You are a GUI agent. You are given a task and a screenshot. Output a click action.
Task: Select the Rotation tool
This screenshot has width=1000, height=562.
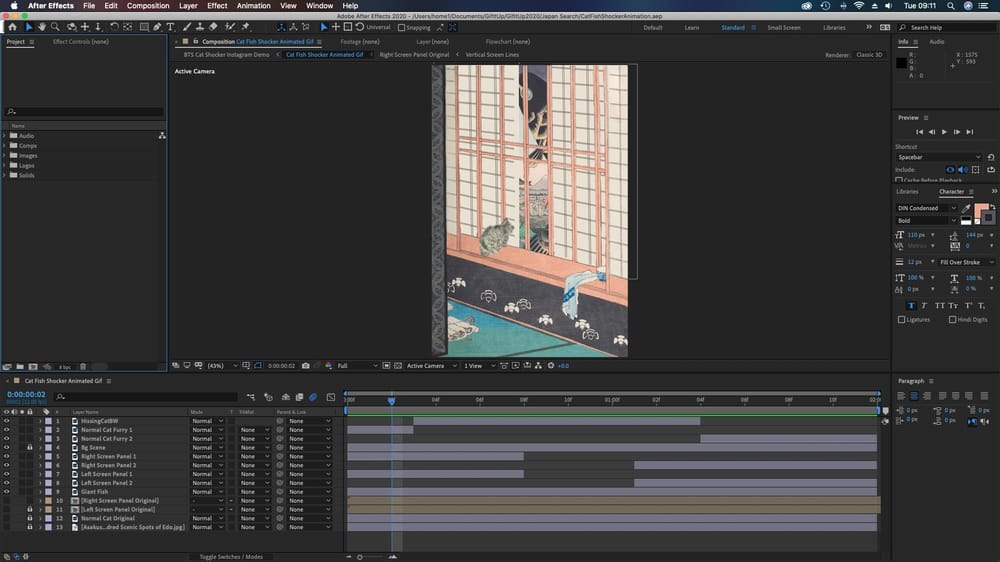point(114,27)
